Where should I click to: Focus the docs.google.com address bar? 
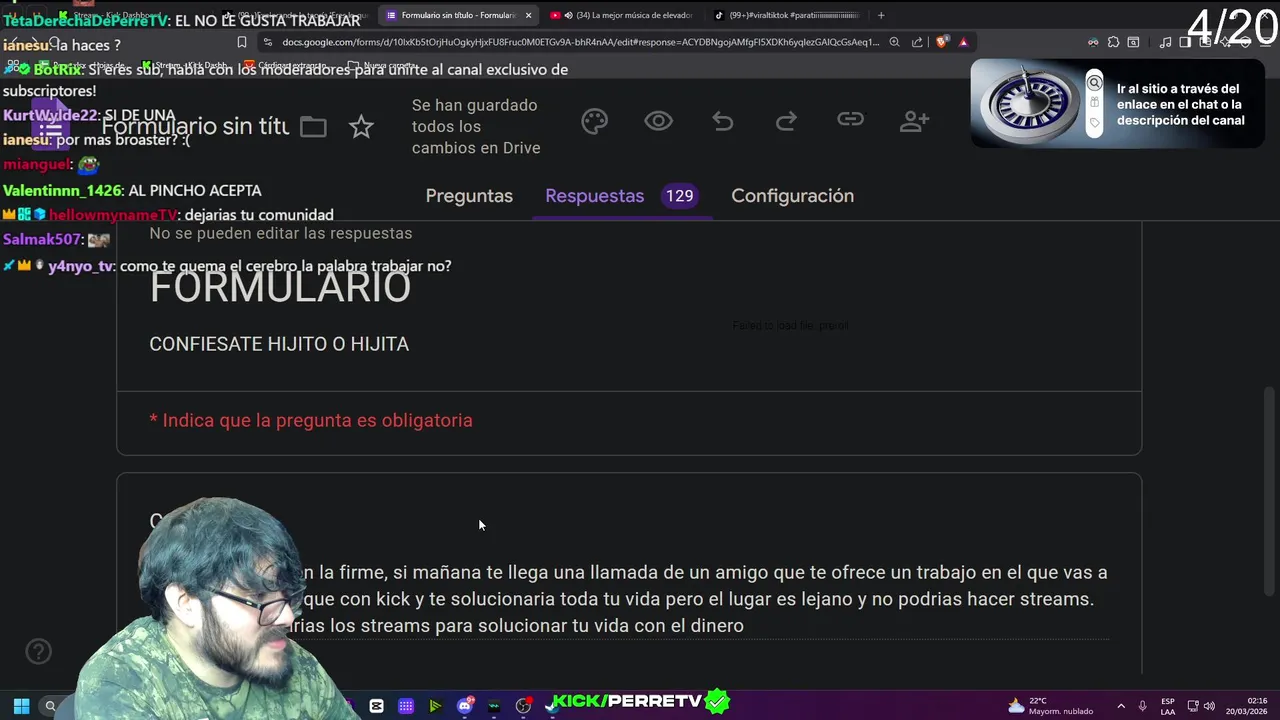click(x=580, y=42)
